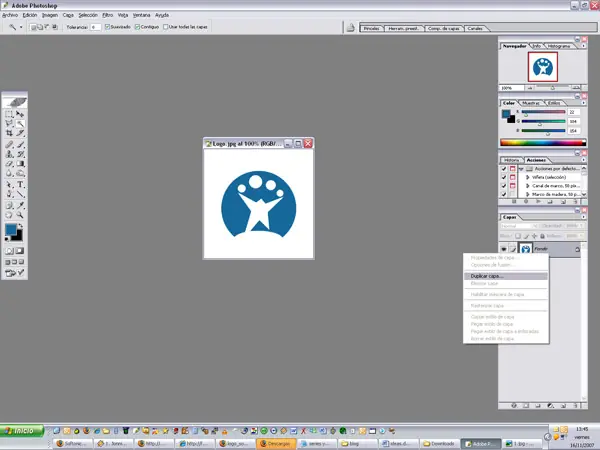Open the Filtro menu
The width and height of the screenshot is (600, 450).
[x=108, y=15]
